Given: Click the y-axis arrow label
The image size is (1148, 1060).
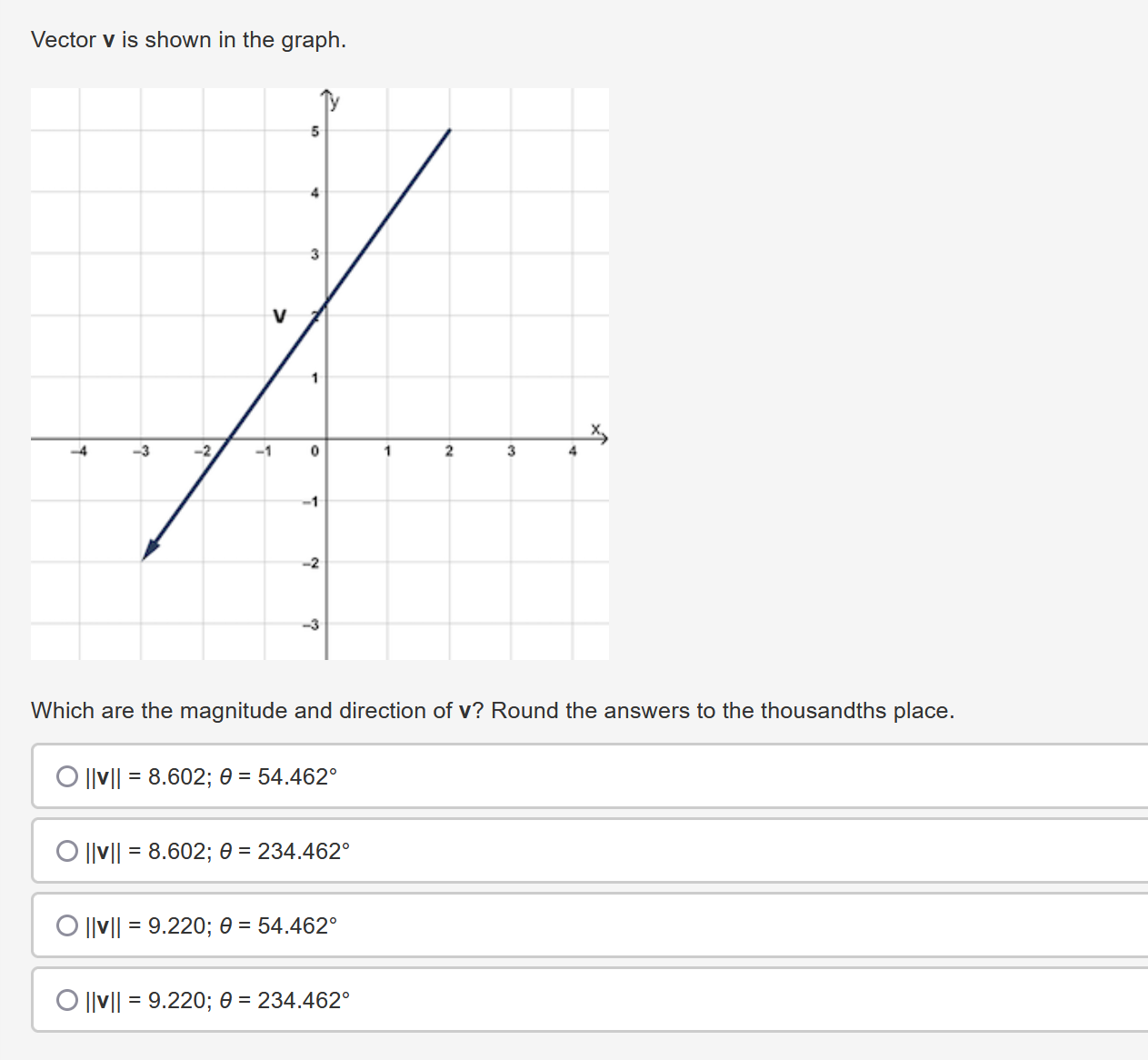Looking at the screenshot, I should point(333,102).
